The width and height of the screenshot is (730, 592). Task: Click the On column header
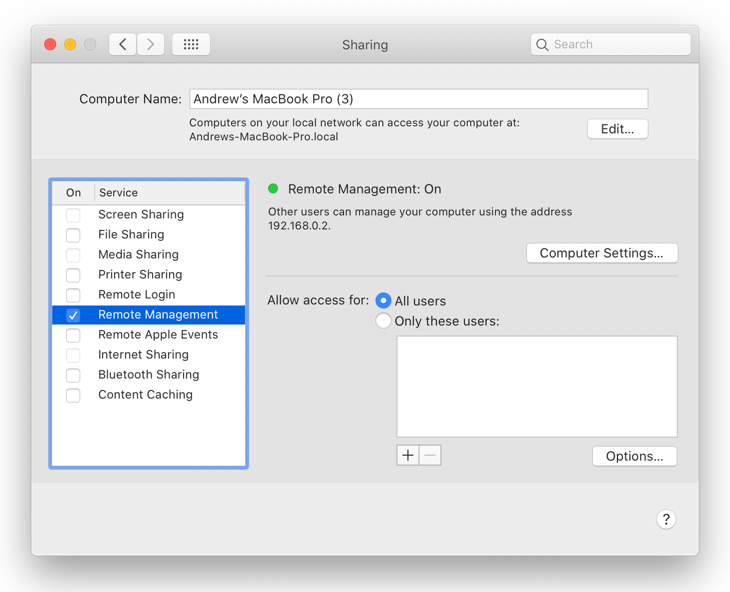pyautogui.click(x=73, y=193)
